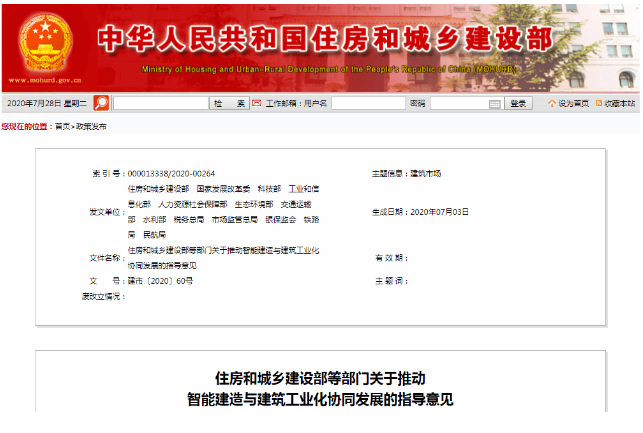Click the home icon beside 设为首页
Viewport: 643px width, 433px height.
pyautogui.click(x=552, y=103)
